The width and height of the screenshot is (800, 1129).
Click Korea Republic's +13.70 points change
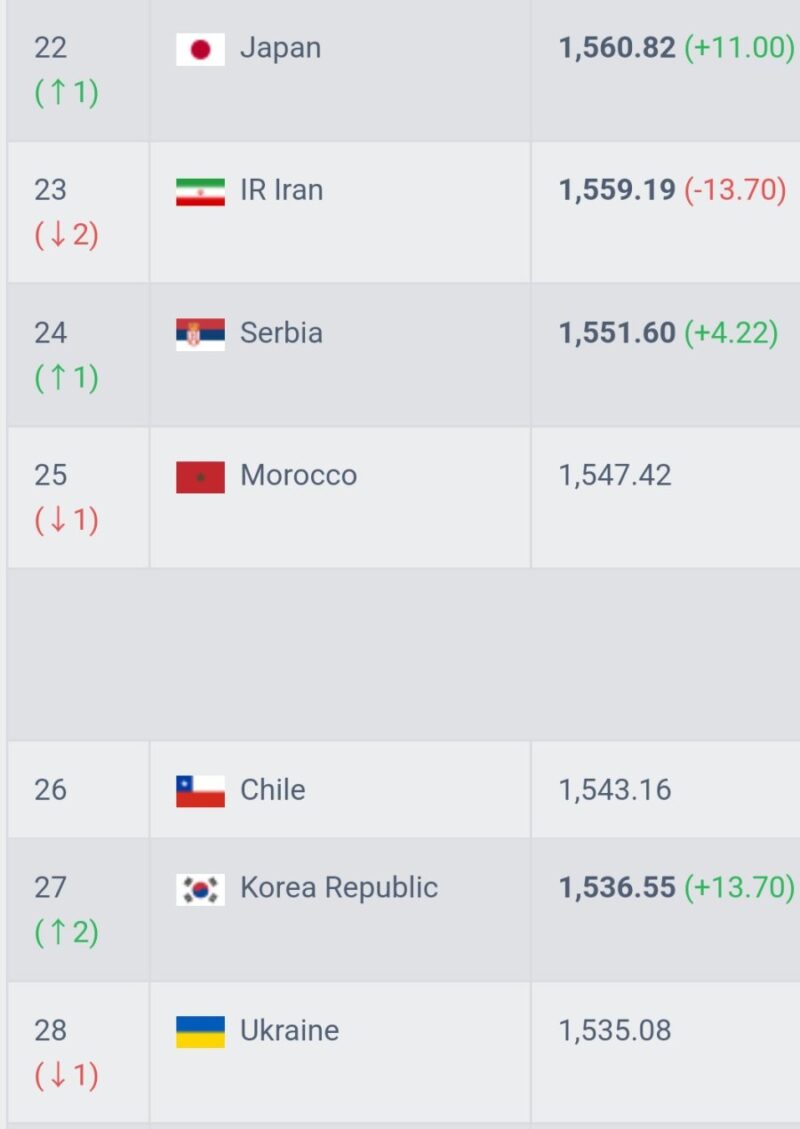(x=739, y=888)
